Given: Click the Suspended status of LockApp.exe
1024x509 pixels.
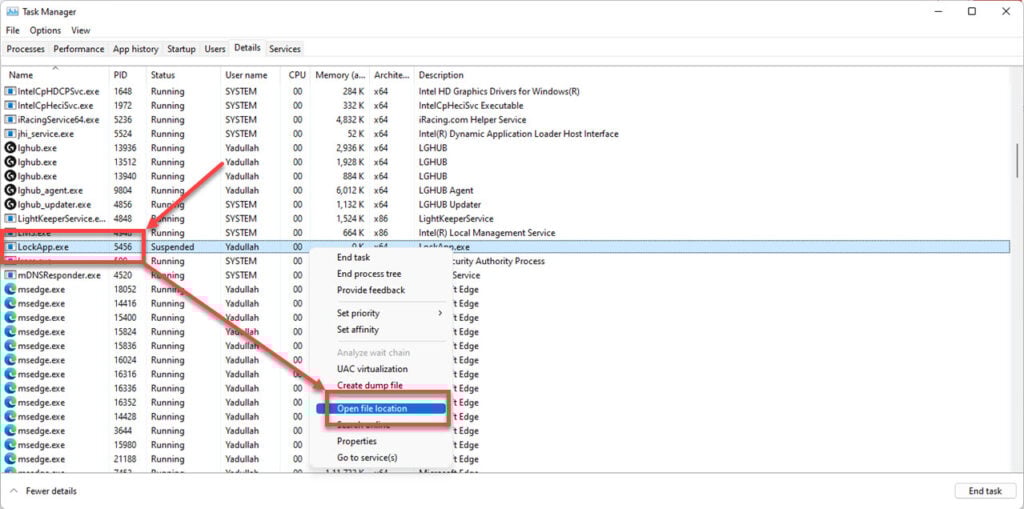Looking at the screenshot, I should [172, 247].
